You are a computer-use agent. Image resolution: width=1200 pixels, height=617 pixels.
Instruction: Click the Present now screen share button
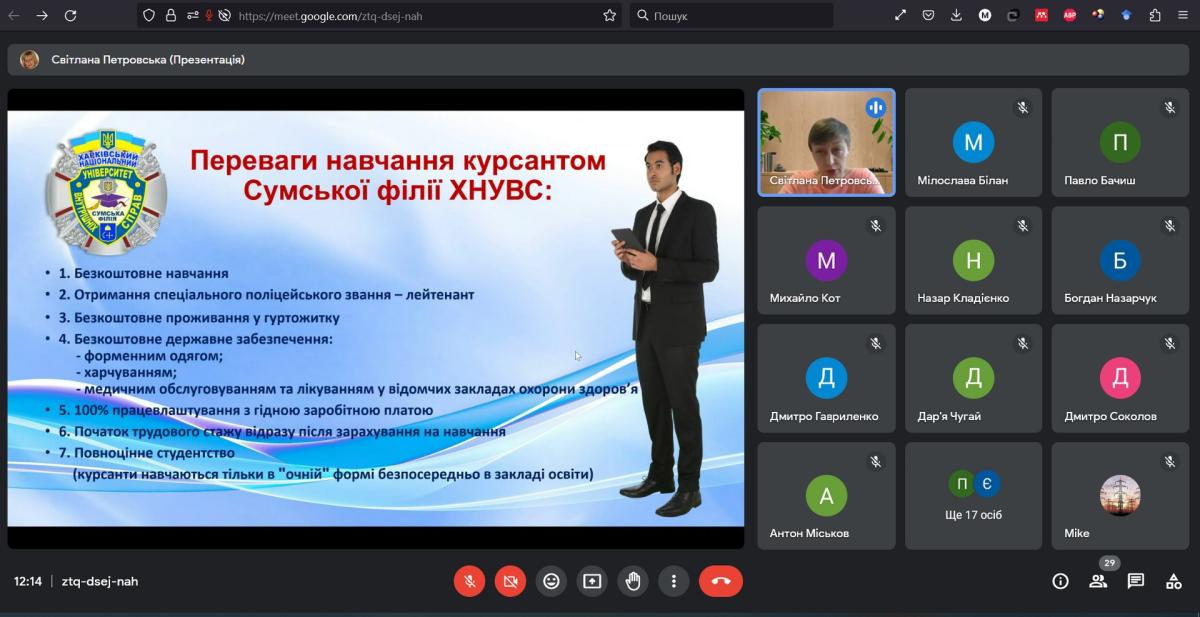pyautogui.click(x=592, y=581)
